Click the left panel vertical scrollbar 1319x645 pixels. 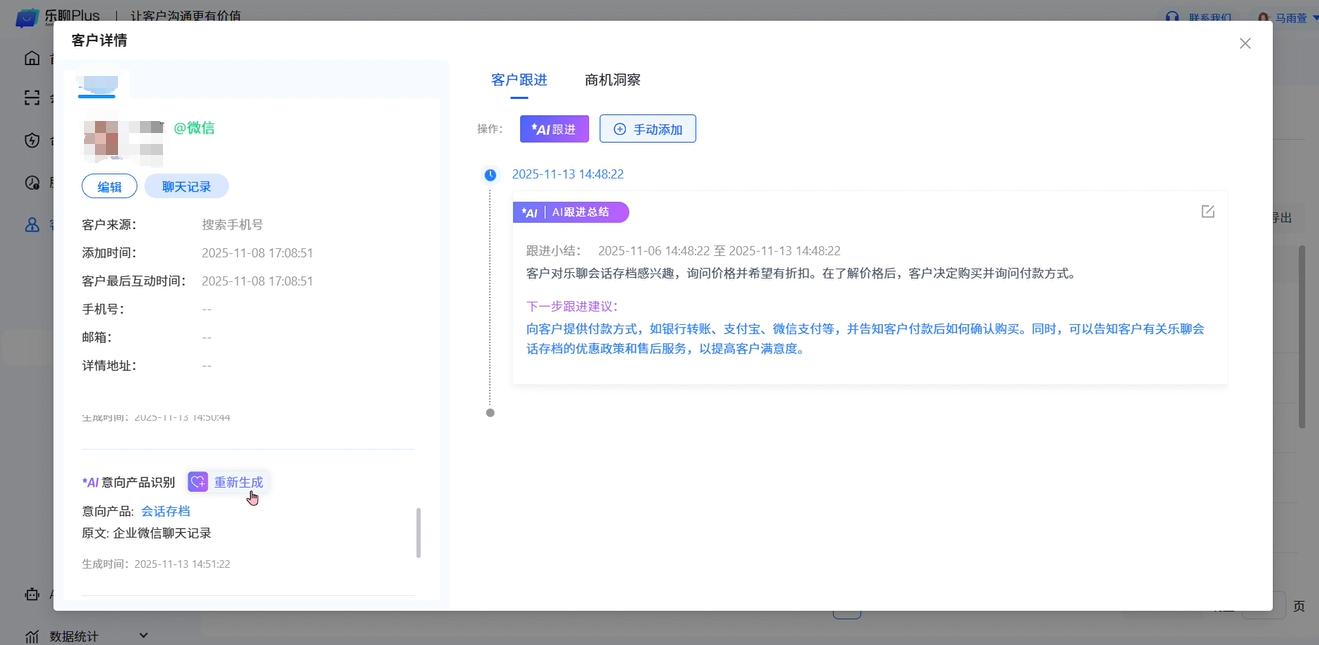(418, 532)
